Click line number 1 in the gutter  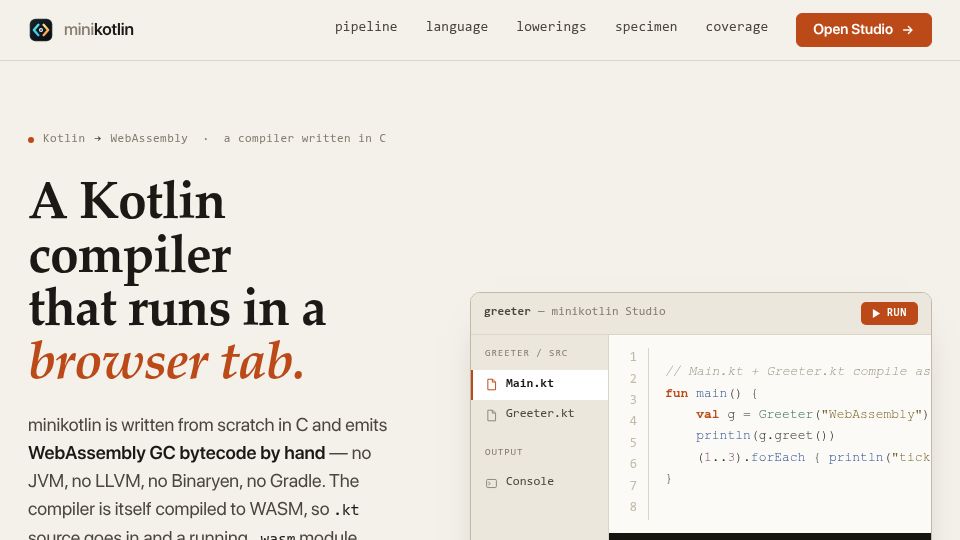tap(633, 357)
